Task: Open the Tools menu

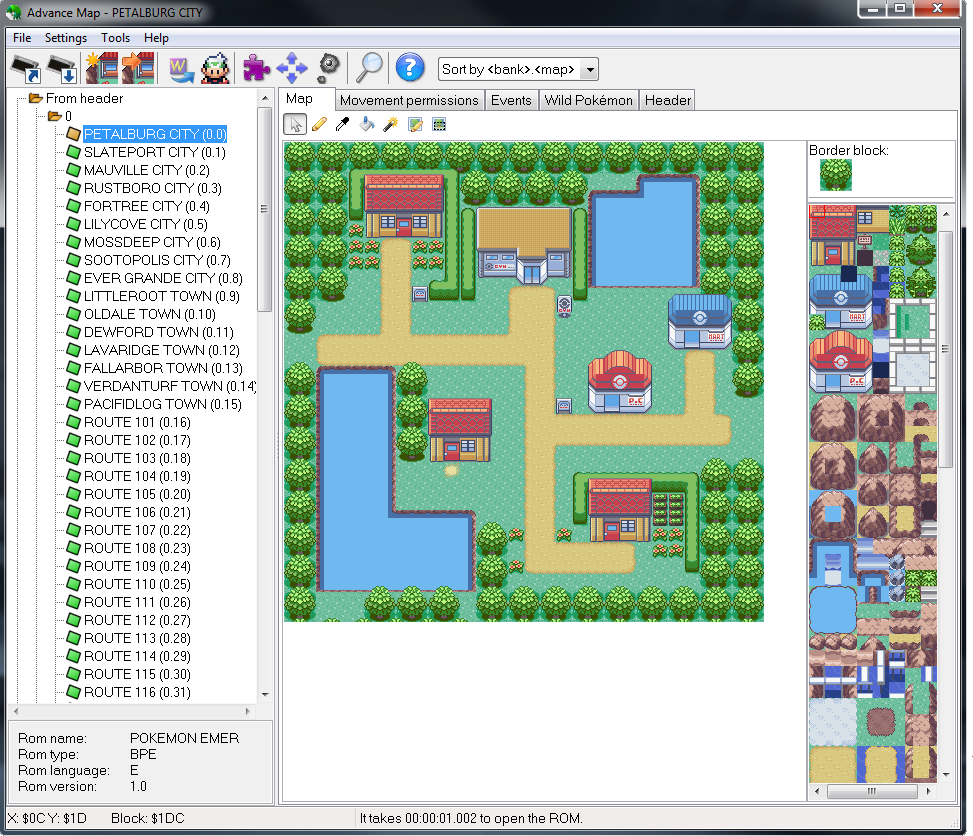Action: [115, 38]
